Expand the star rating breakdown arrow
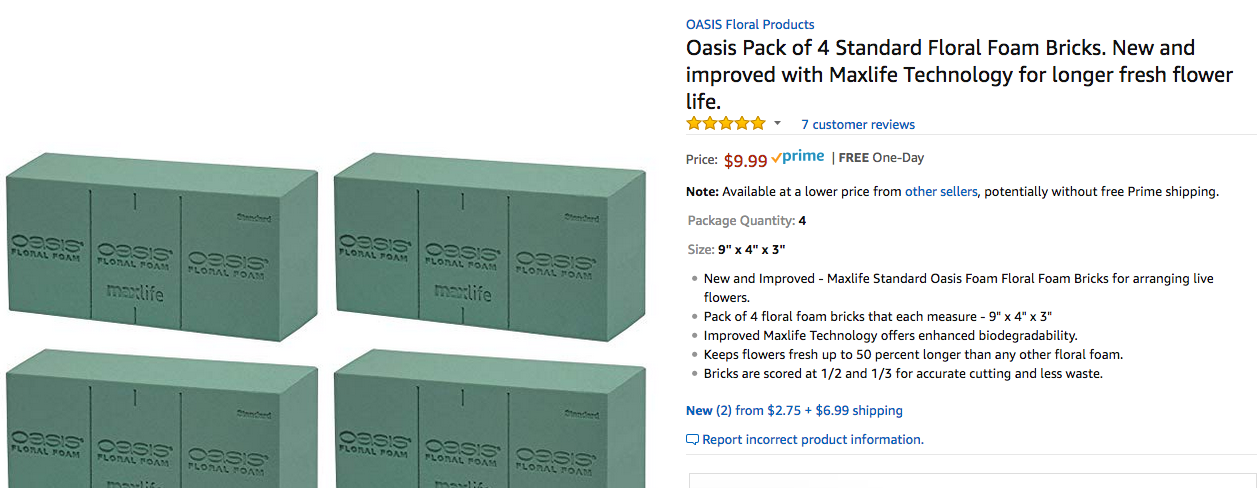1257x488 pixels. pos(777,123)
